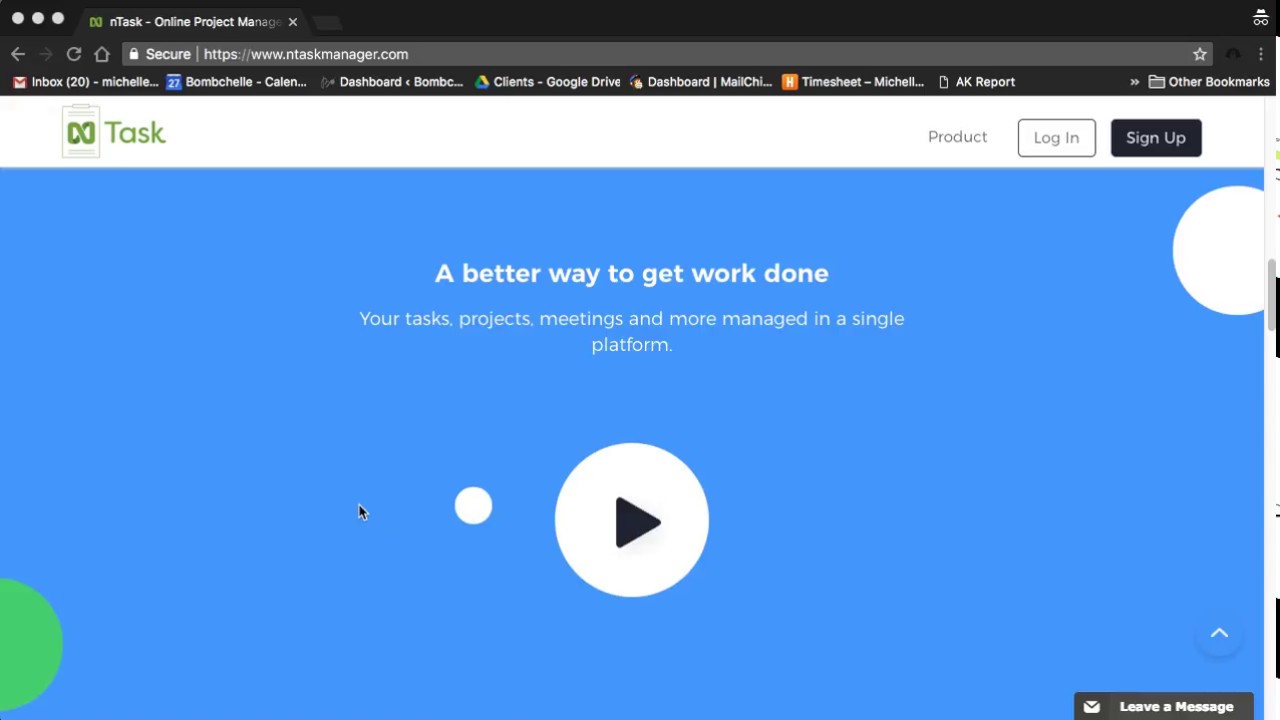Open Other Bookmarks folder
Screen dimensions: 1280x720
pos(1209,82)
